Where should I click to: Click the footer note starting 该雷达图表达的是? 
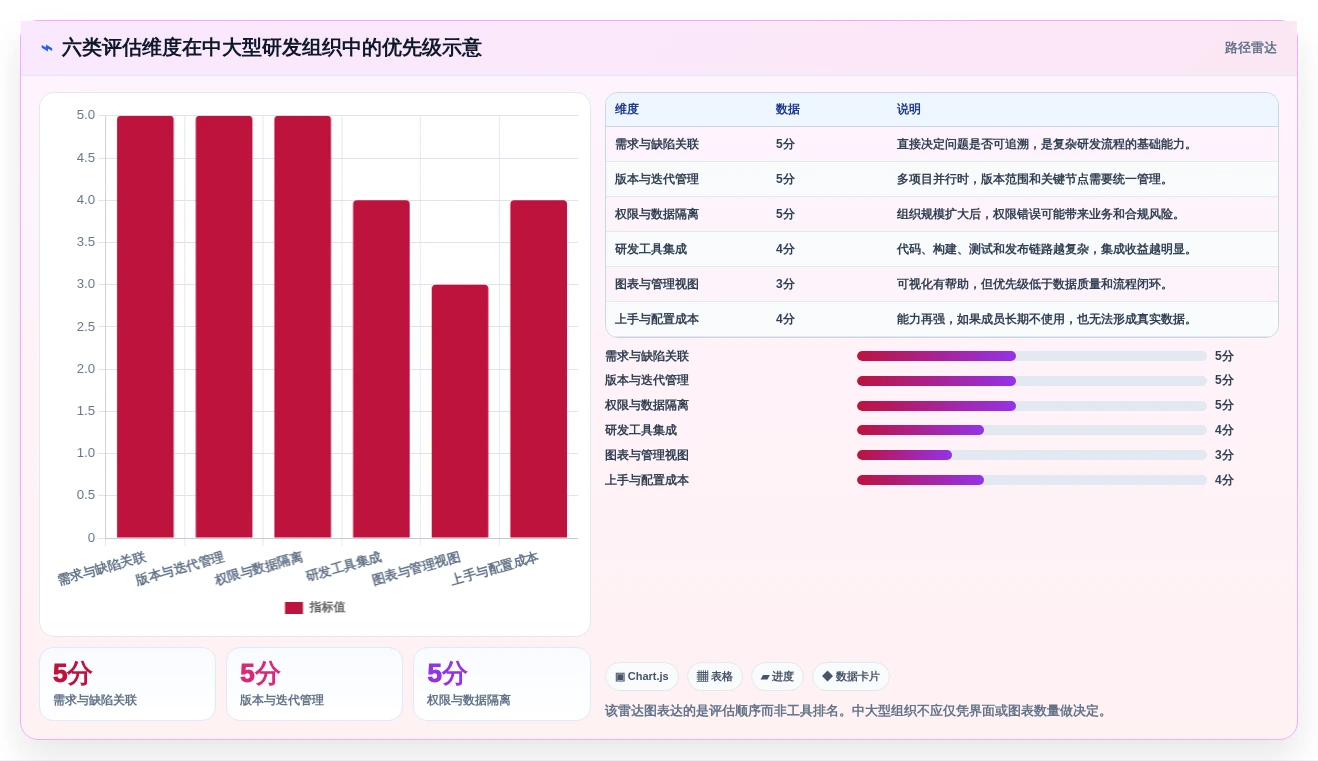(859, 711)
